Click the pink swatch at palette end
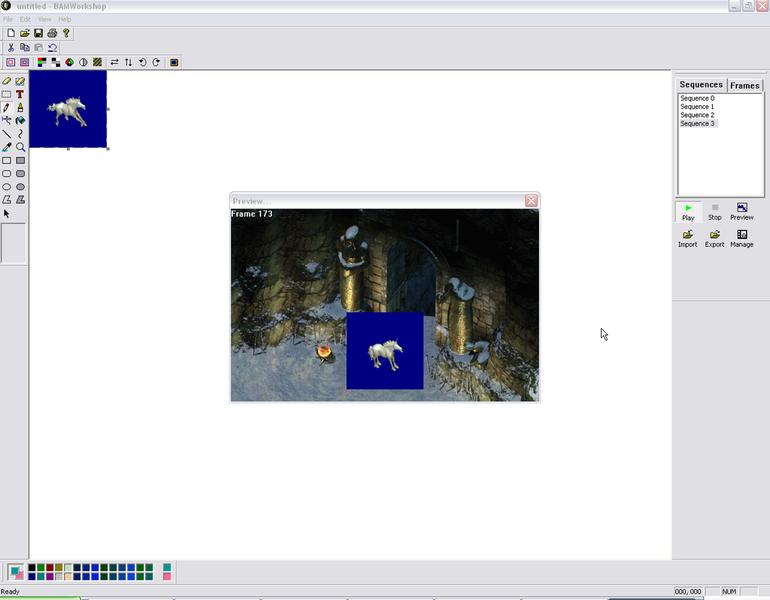The width and height of the screenshot is (770, 600). [167, 576]
